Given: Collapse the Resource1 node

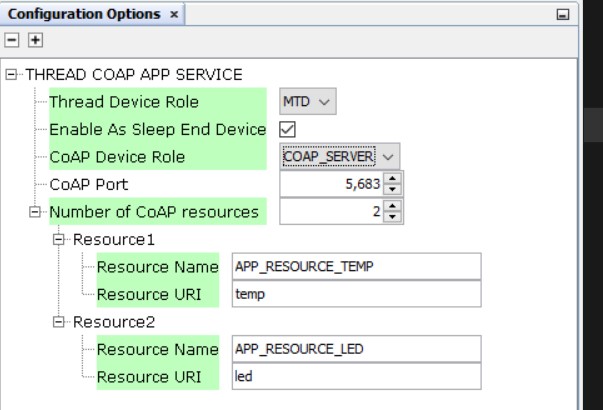Looking at the screenshot, I should tap(58, 239).
